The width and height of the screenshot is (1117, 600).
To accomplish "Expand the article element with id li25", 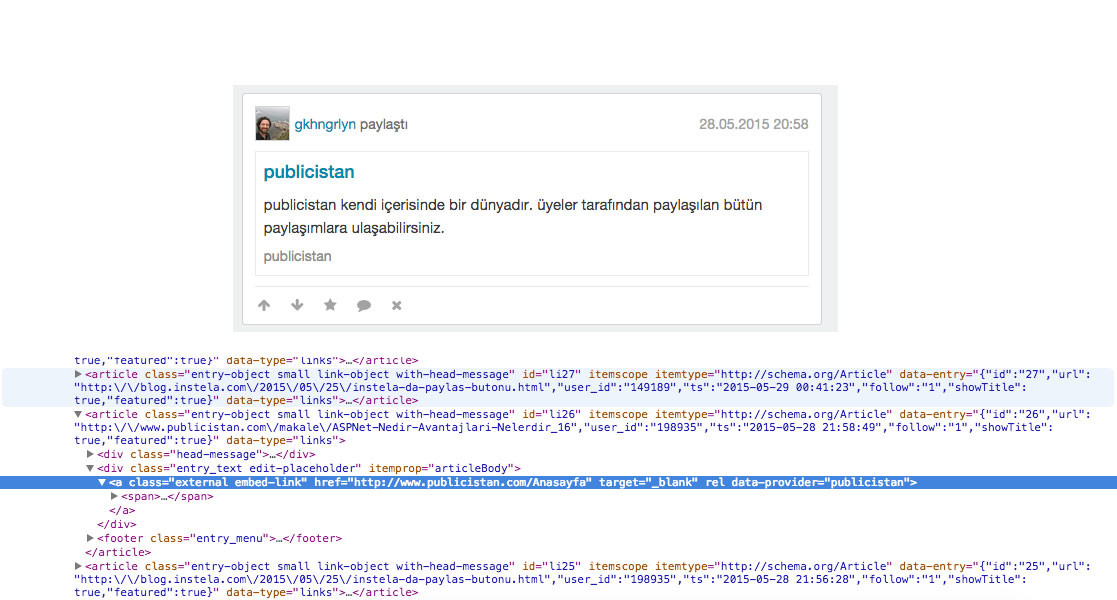I will (x=78, y=566).
